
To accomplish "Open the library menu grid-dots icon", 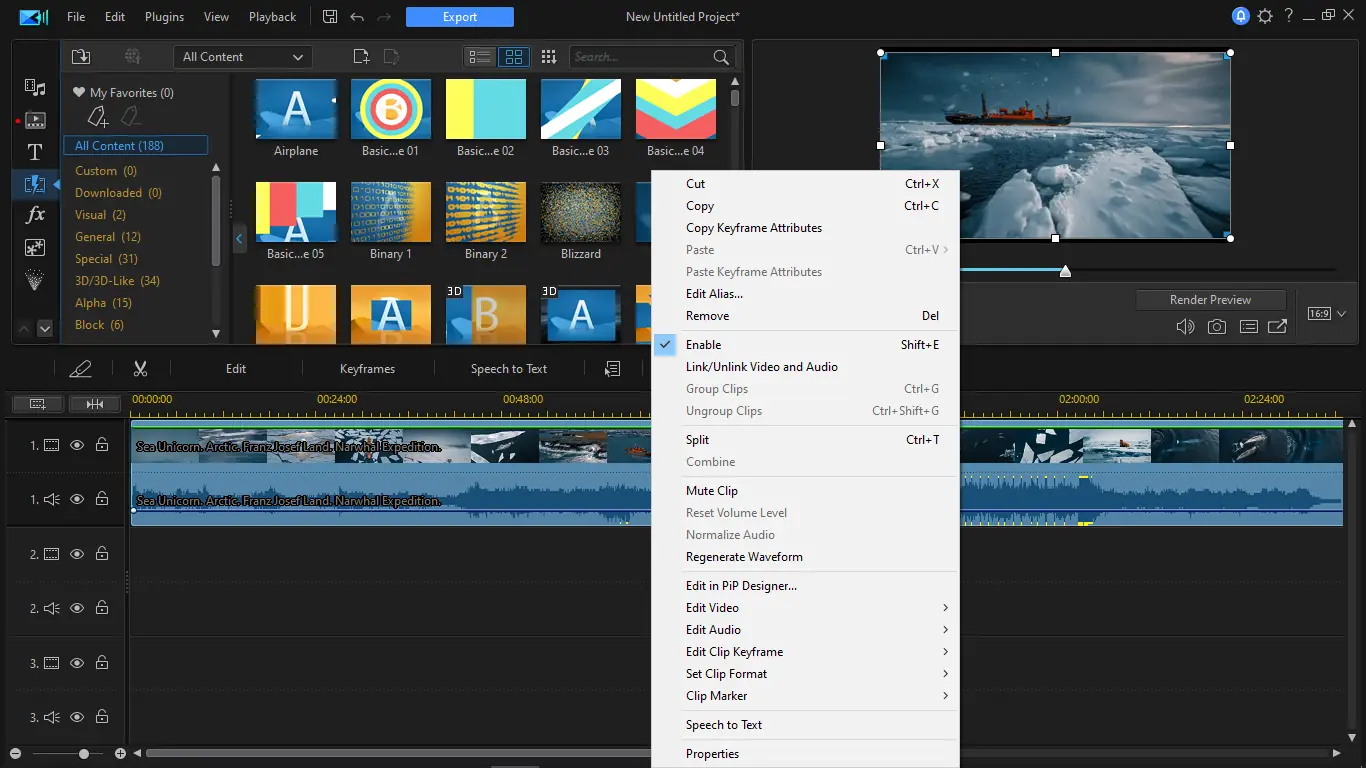I will coord(548,57).
